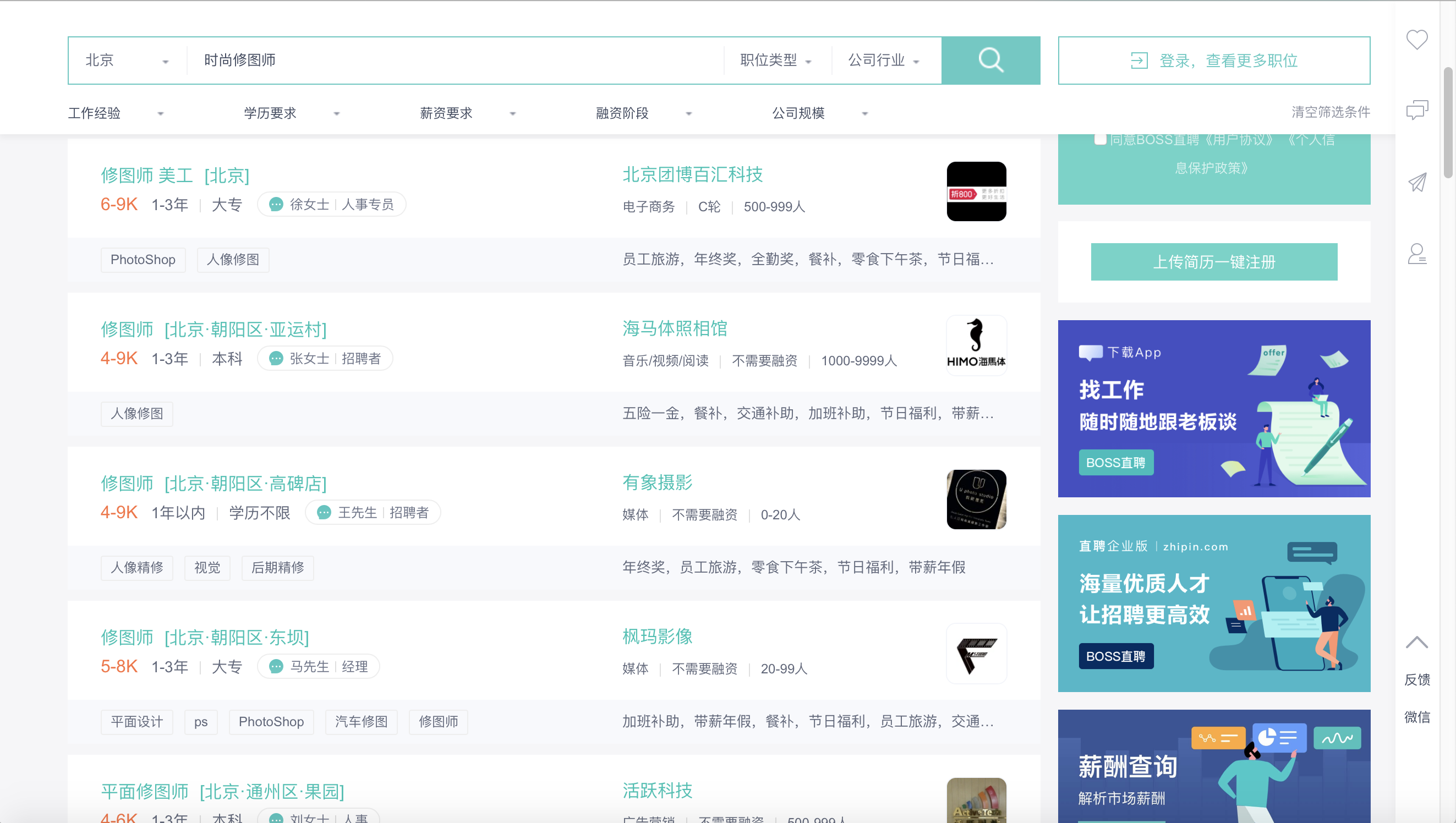1456x823 pixels.
Task: Open company 有象摄影
Action: (658, 482)
